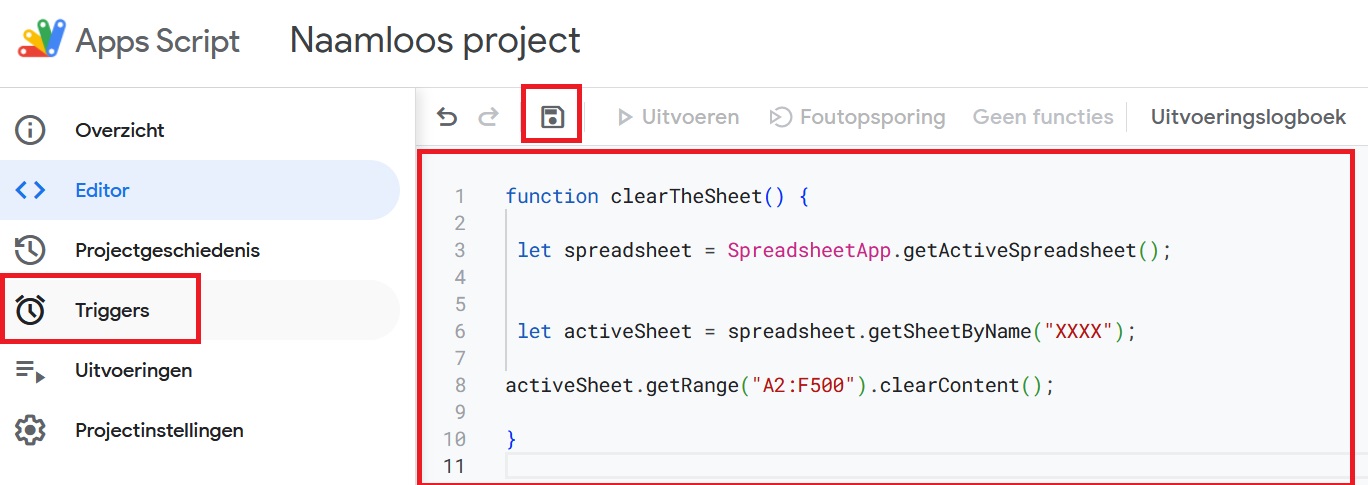Rename the Naamloos project title
Image resolution: width=1368 pixels, height=485 pixels.
pos(435,40)
